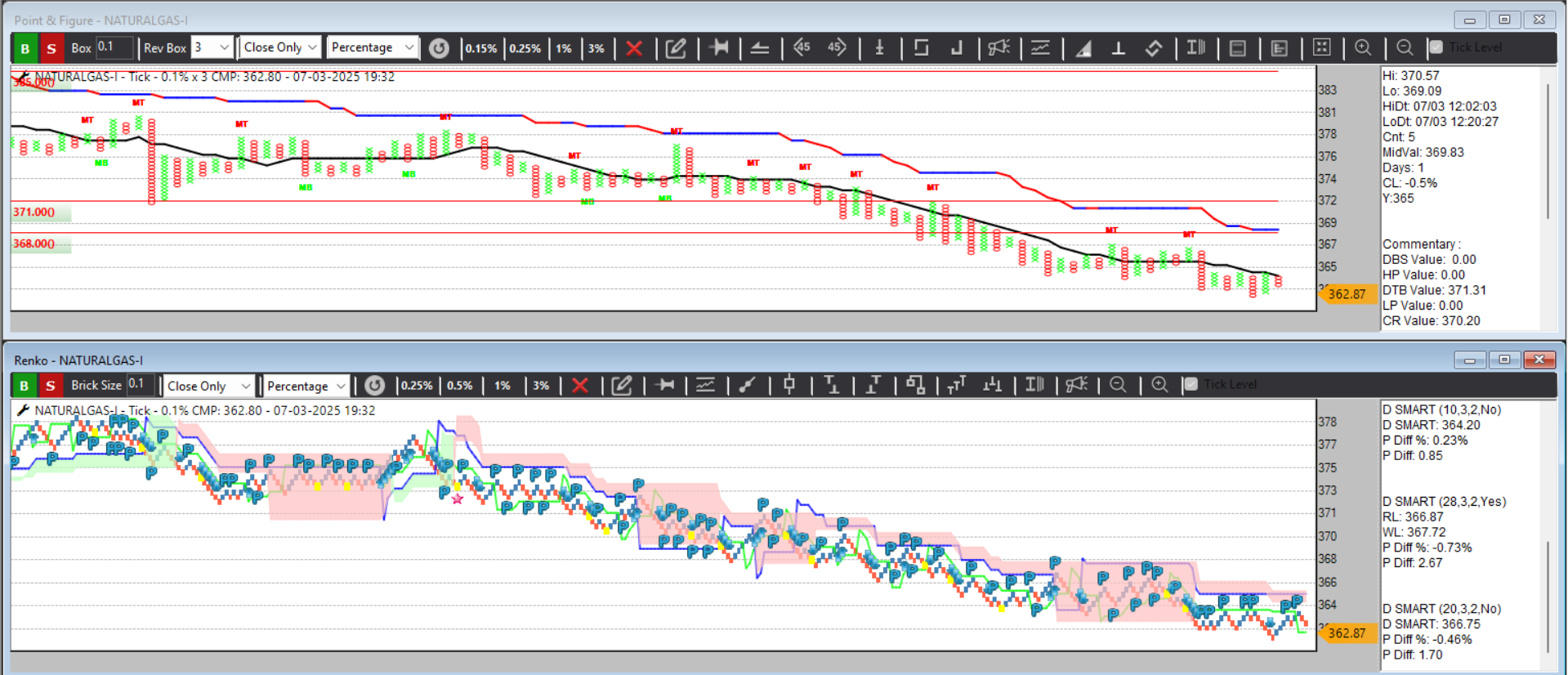Click the zoom out magnifier in Point & Figure
Screen dimensions: 1568x675
(x=1405, y=47)
